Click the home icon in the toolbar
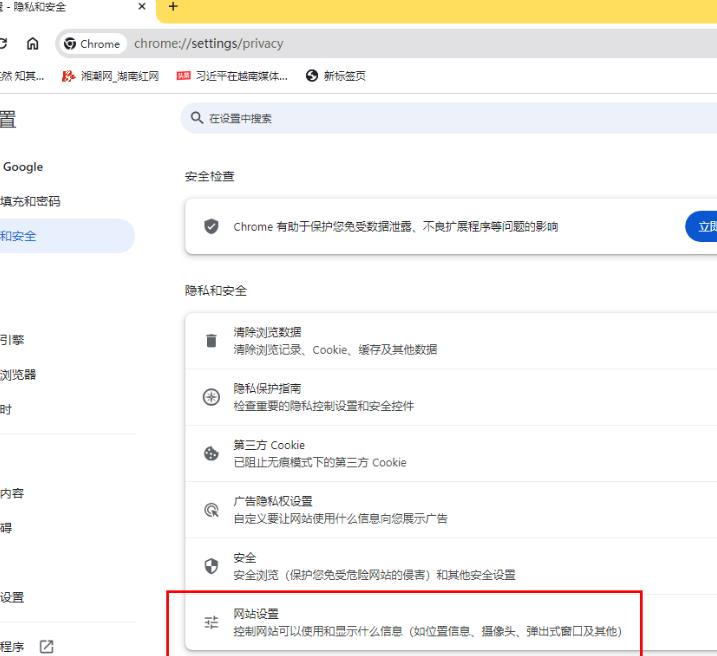717x656 pixels. [x=32, y=44]
